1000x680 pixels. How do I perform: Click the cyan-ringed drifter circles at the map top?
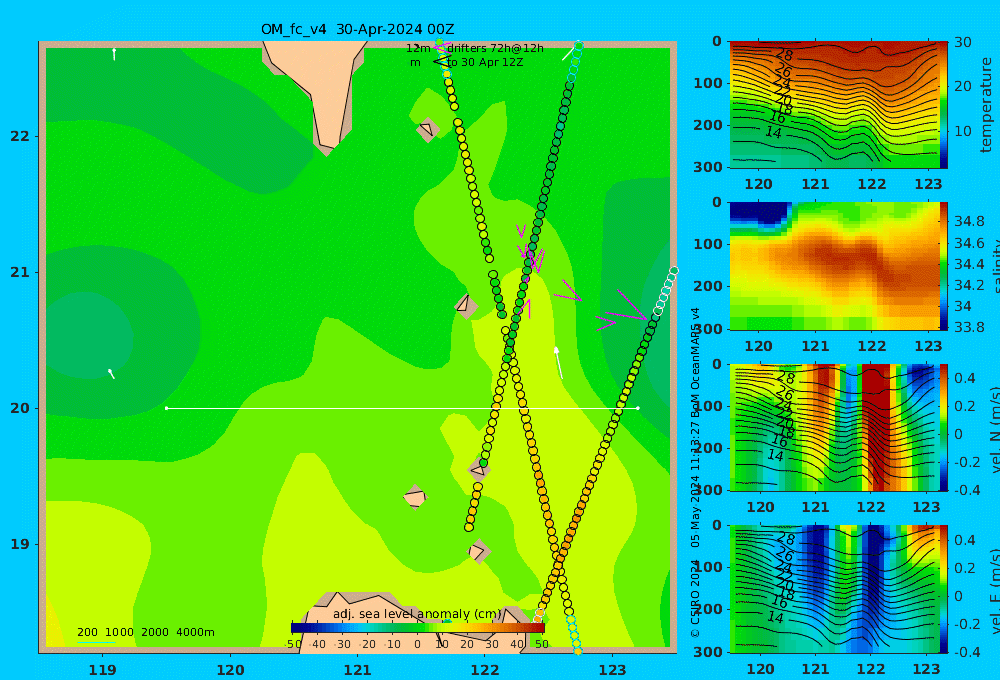point(575,62)
